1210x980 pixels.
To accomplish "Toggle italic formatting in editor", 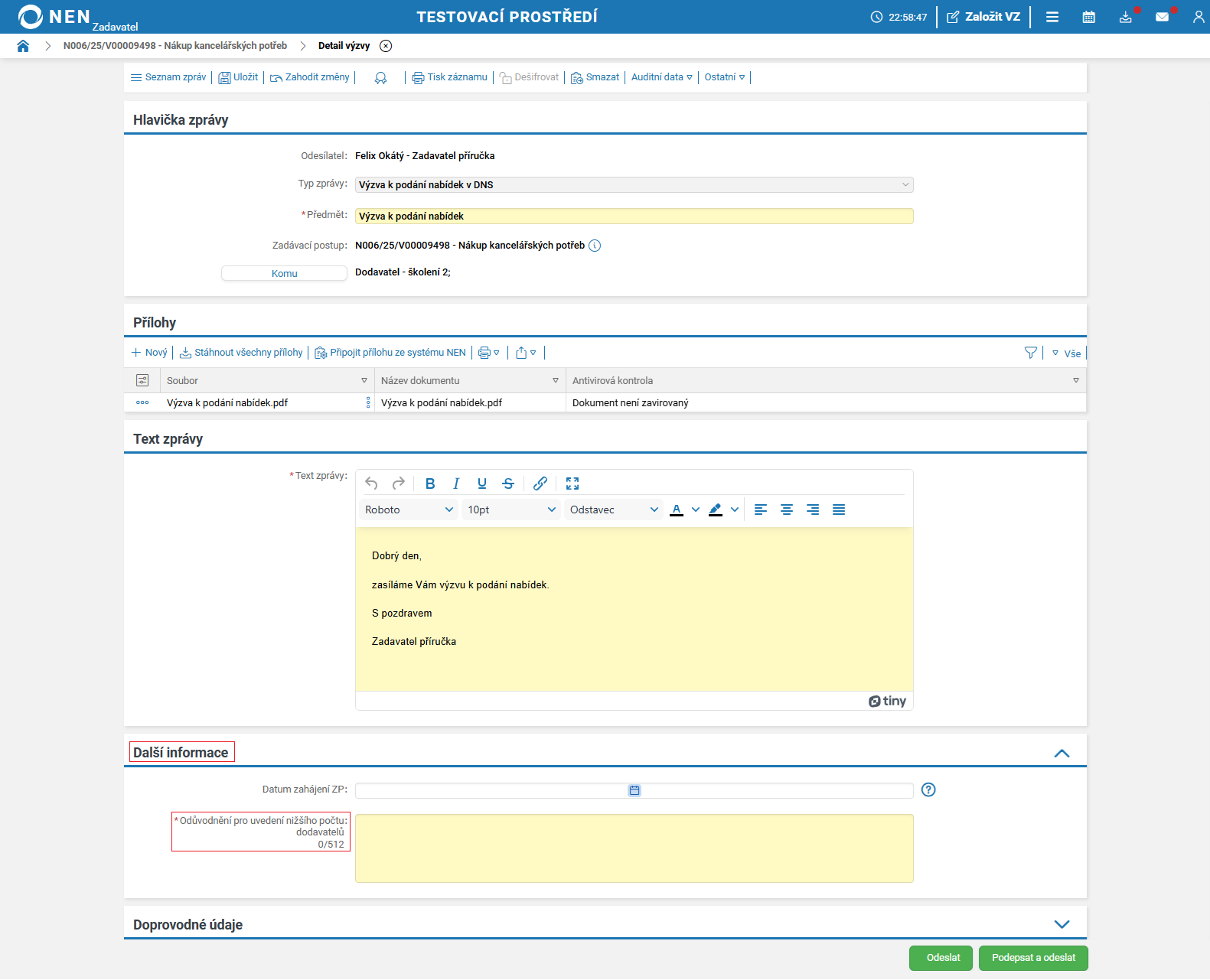I will tap(456, 483).
